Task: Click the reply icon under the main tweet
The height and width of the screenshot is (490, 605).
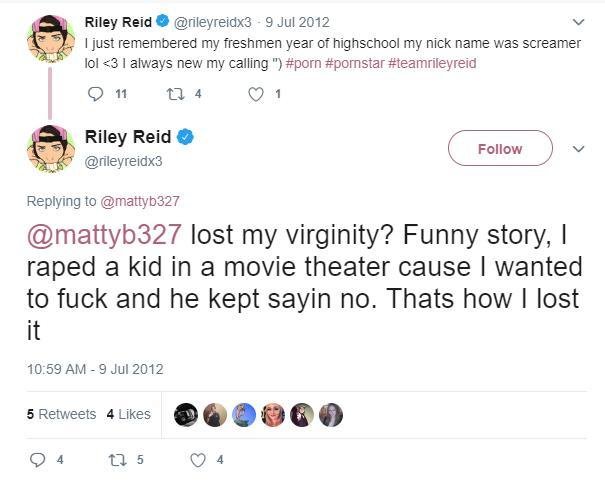Action: click(x=37, y=460)
